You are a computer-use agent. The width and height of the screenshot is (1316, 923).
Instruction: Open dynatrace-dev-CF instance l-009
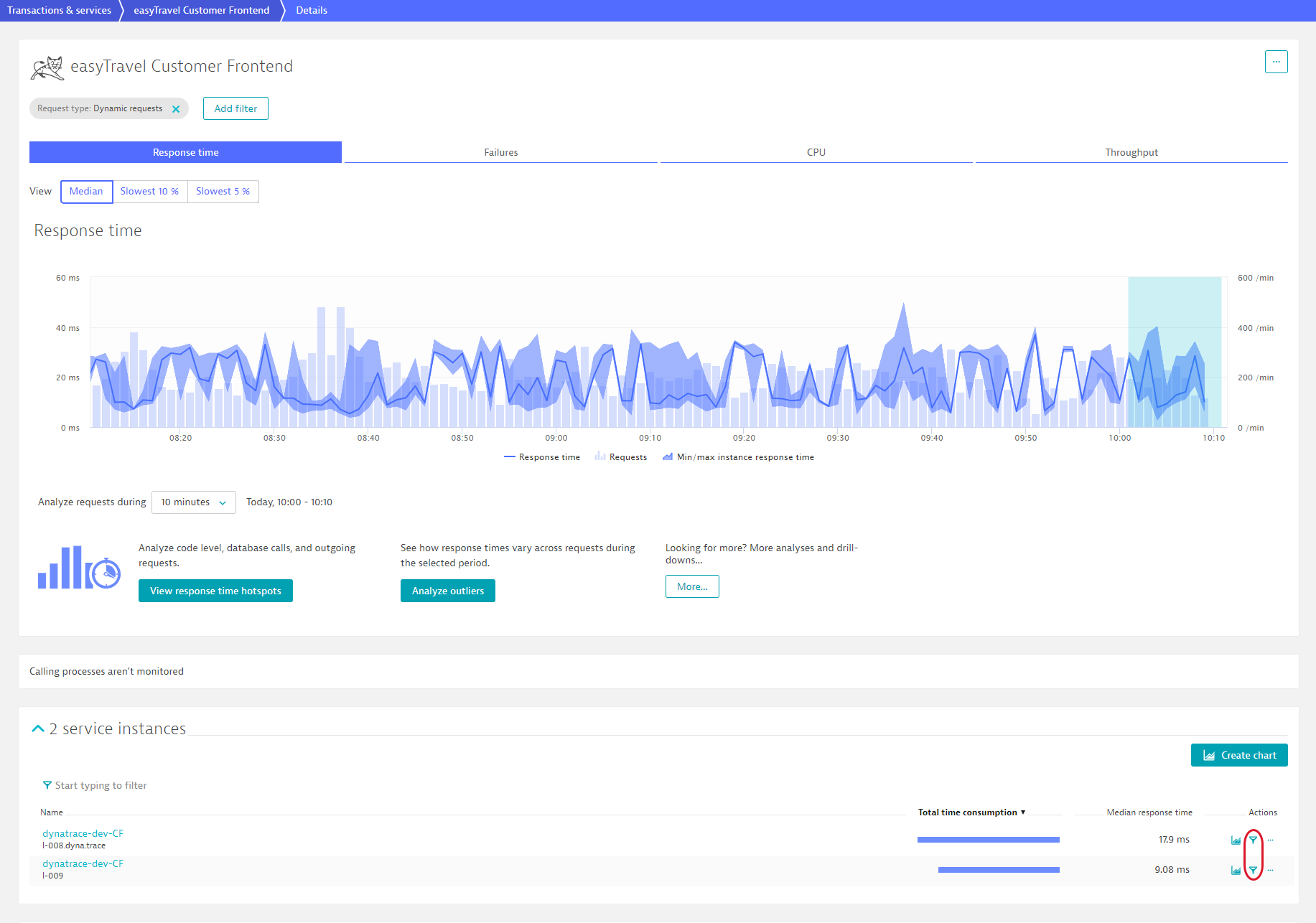pos(83,863)
